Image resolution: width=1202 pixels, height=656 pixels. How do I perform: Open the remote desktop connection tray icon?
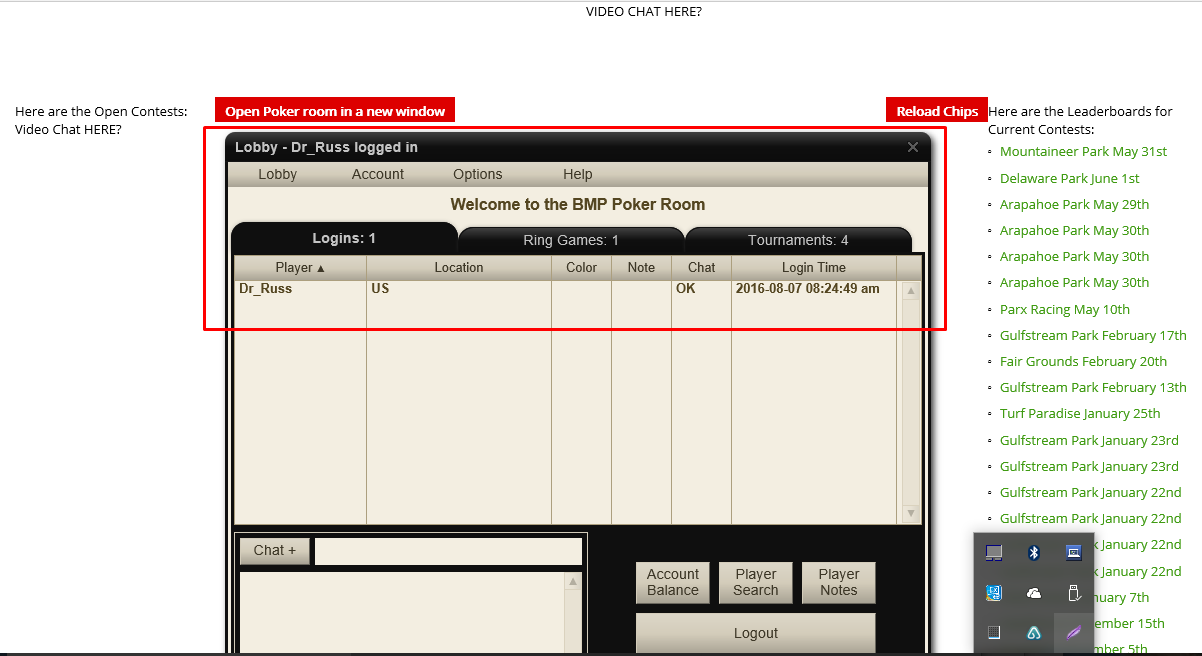1073,551
